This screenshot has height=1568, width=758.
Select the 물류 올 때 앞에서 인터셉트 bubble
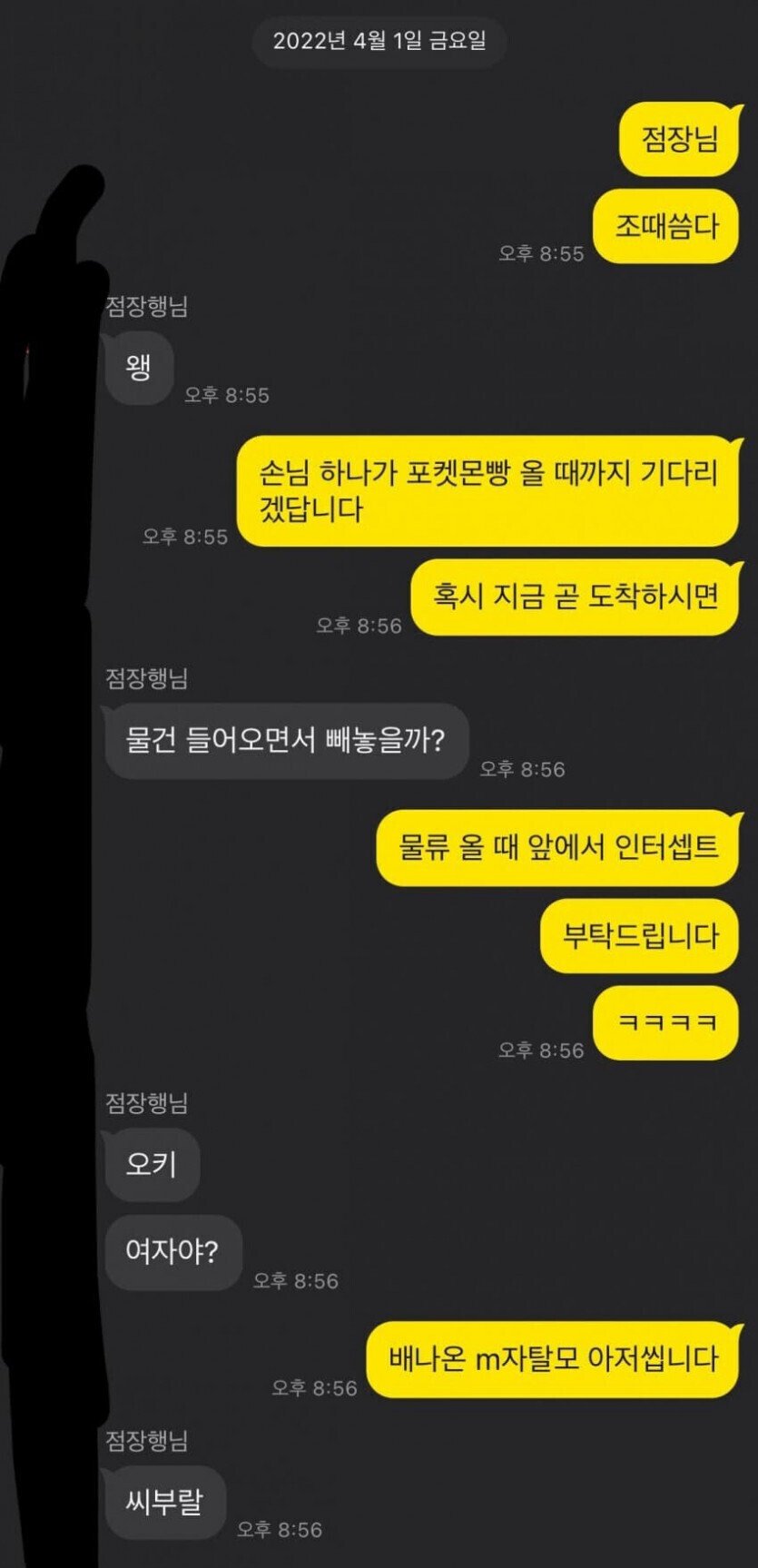558,847
